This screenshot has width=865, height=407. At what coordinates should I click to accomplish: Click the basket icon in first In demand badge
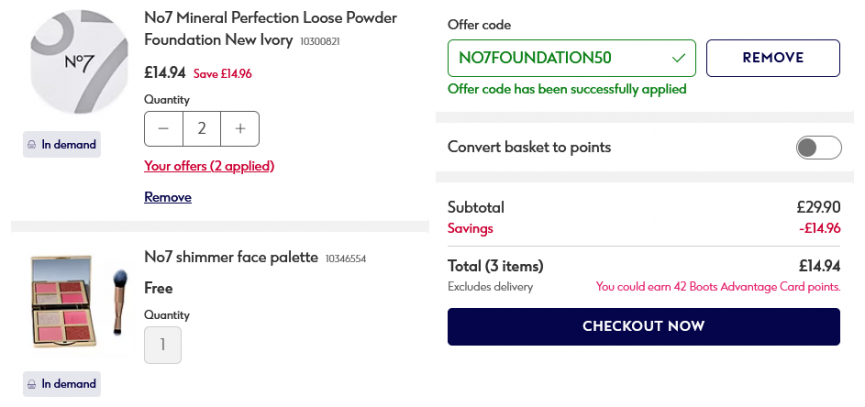(32, 144)
